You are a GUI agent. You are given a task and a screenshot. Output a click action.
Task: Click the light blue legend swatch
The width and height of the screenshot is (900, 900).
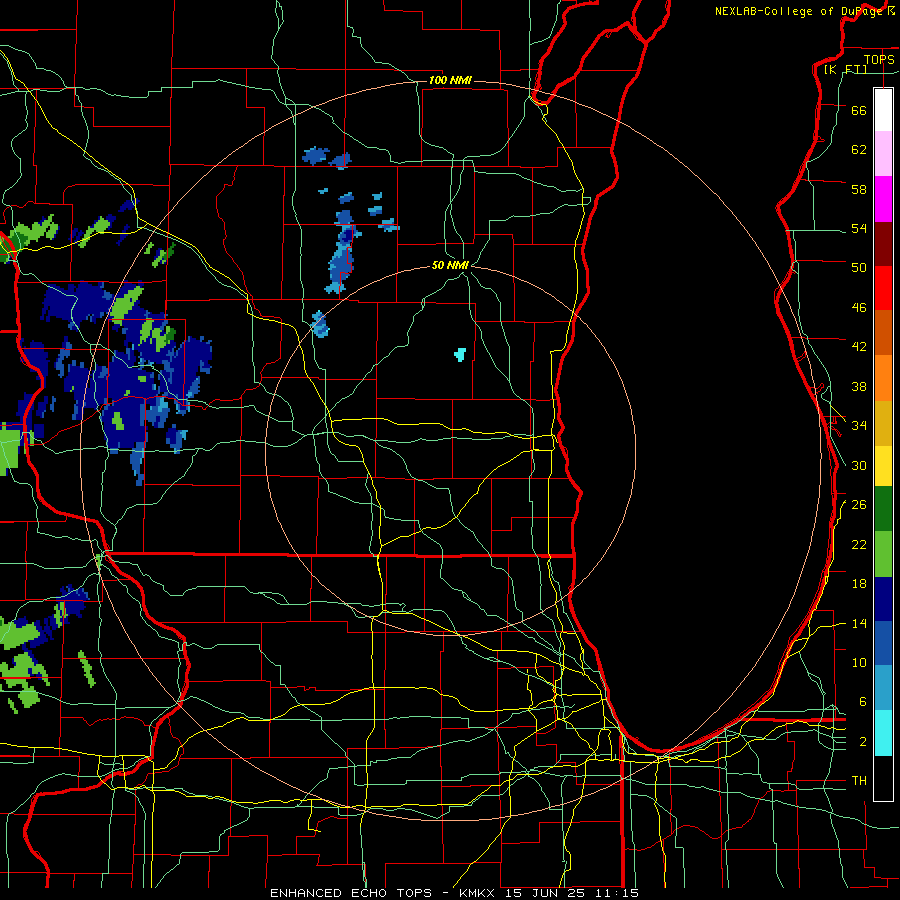pos(883,688)
